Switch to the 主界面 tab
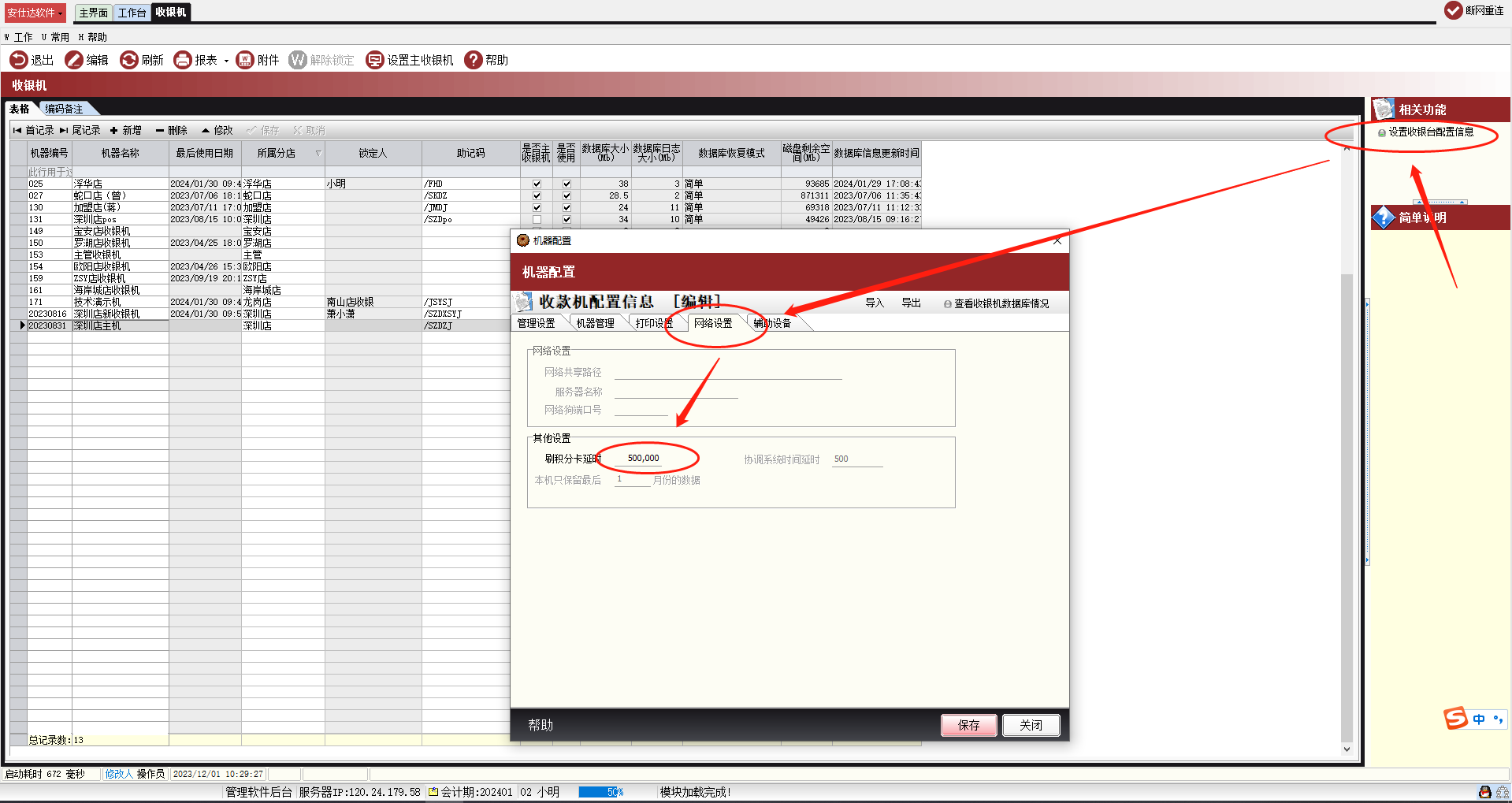Screen dimensions: 1512x803 [x=94, y=13]
